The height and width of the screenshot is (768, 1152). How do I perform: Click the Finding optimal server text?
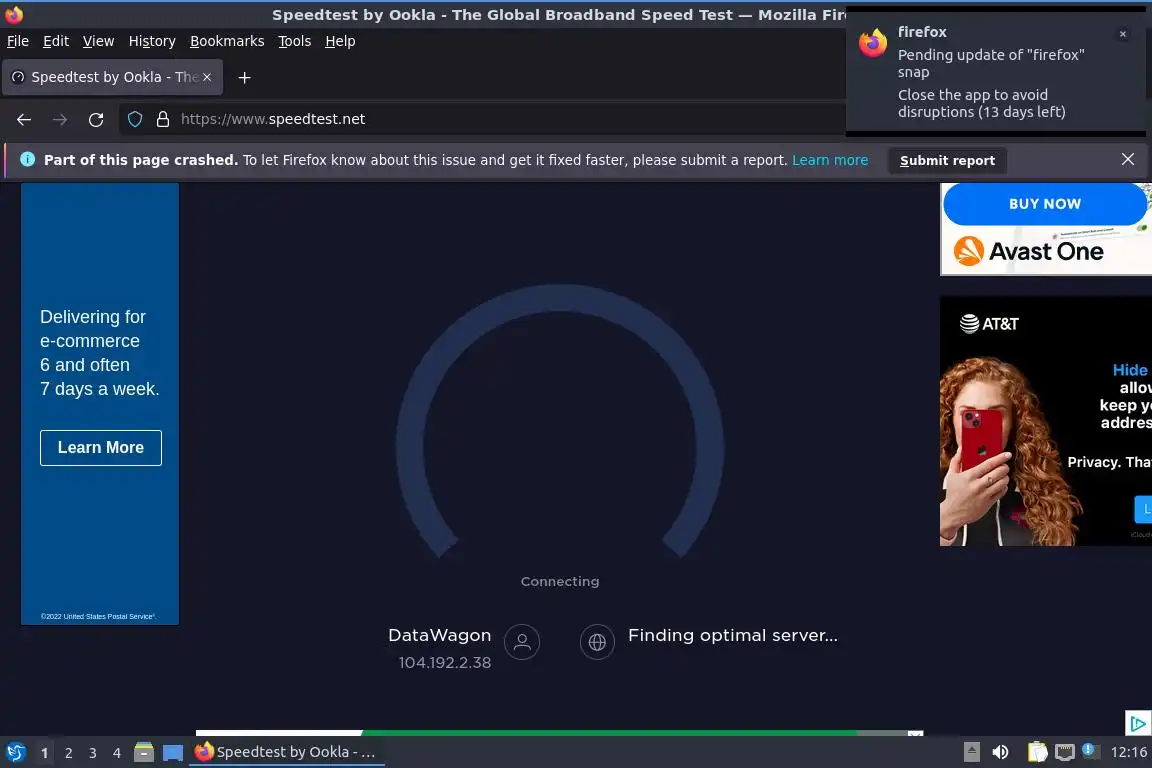[x=732, y=636]
